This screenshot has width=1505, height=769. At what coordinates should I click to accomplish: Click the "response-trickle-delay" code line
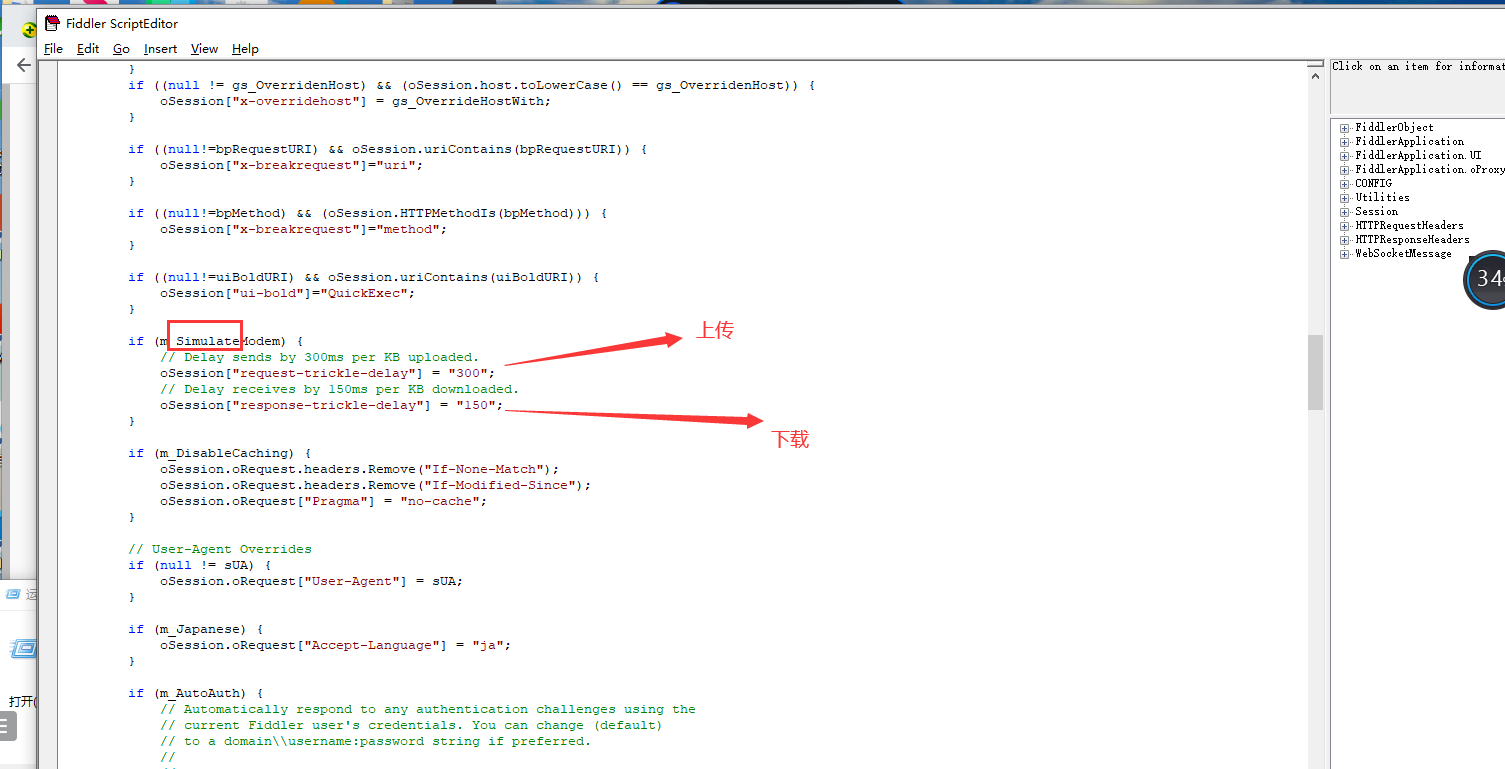(331, 405)
